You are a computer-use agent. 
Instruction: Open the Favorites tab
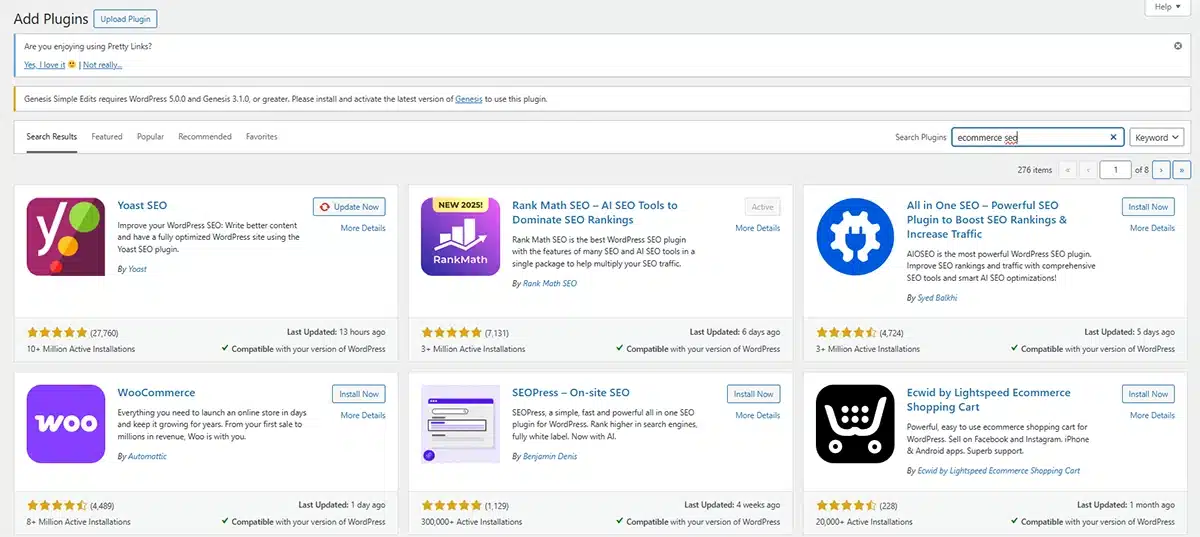(262, 137)
